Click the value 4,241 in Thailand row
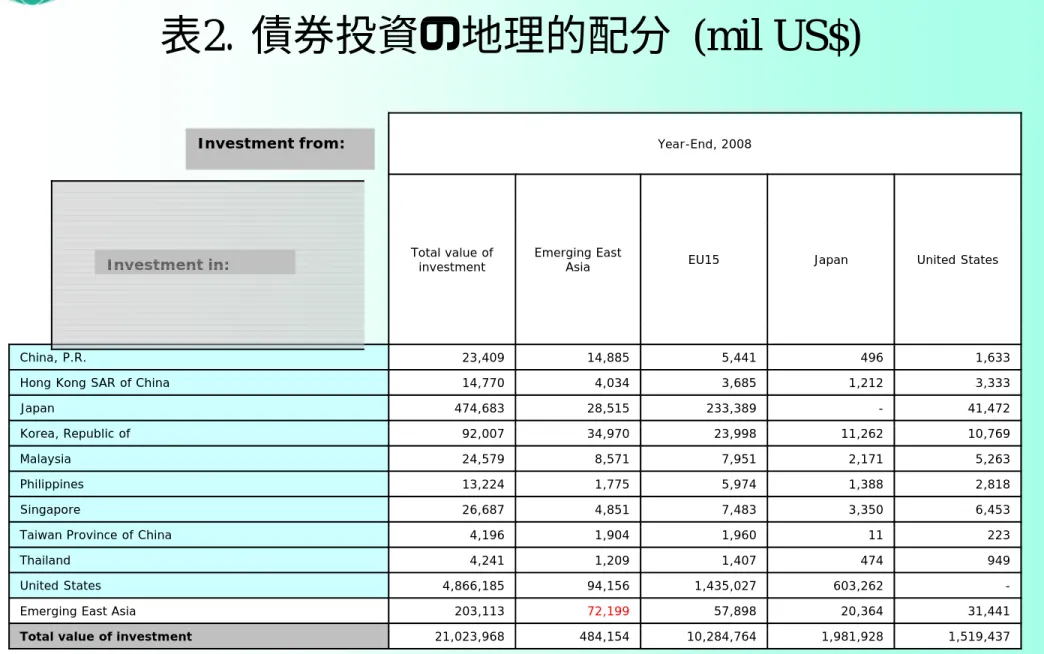 pos(487,560)
